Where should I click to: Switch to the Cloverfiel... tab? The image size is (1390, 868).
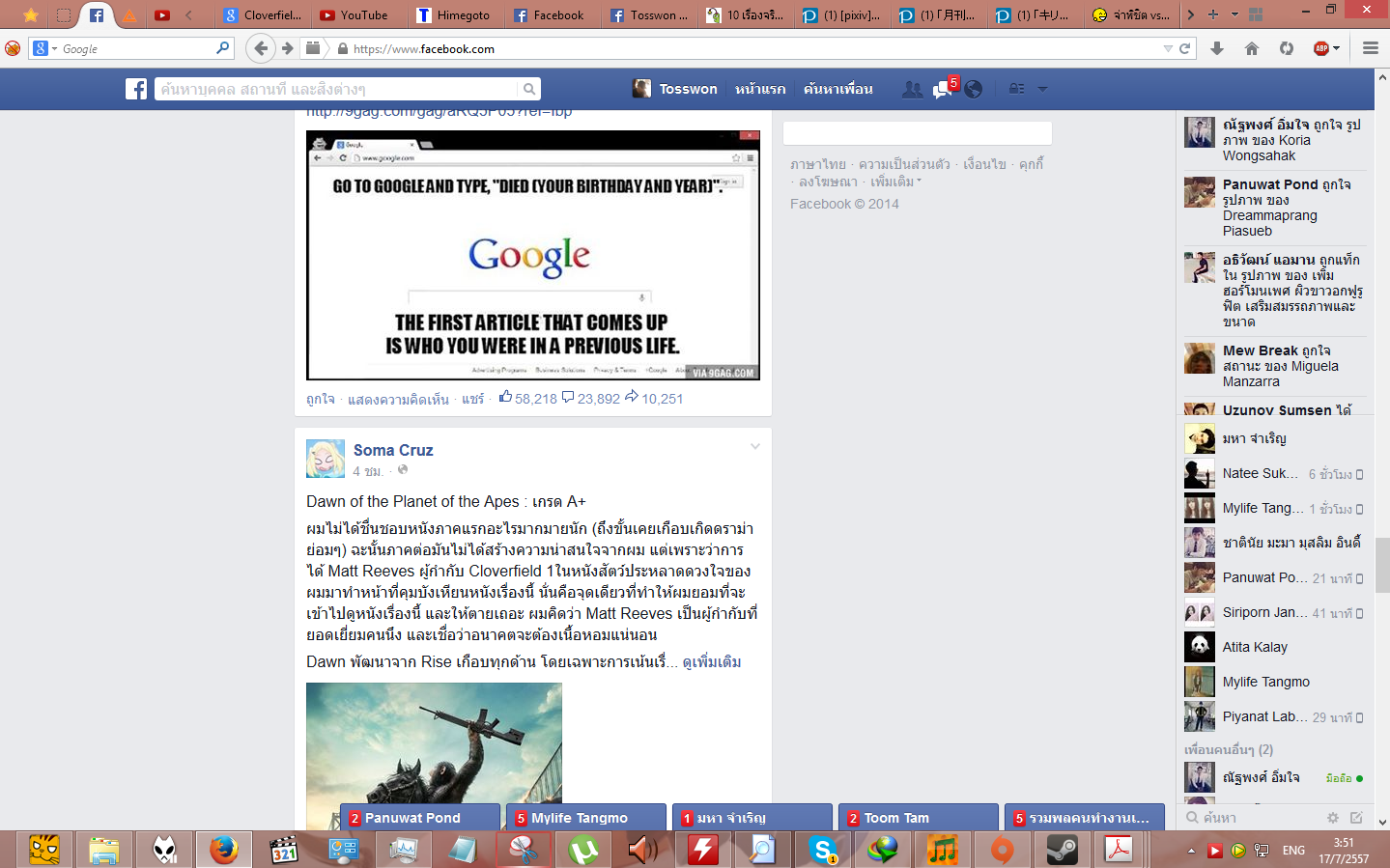click(x=263, y=14)
